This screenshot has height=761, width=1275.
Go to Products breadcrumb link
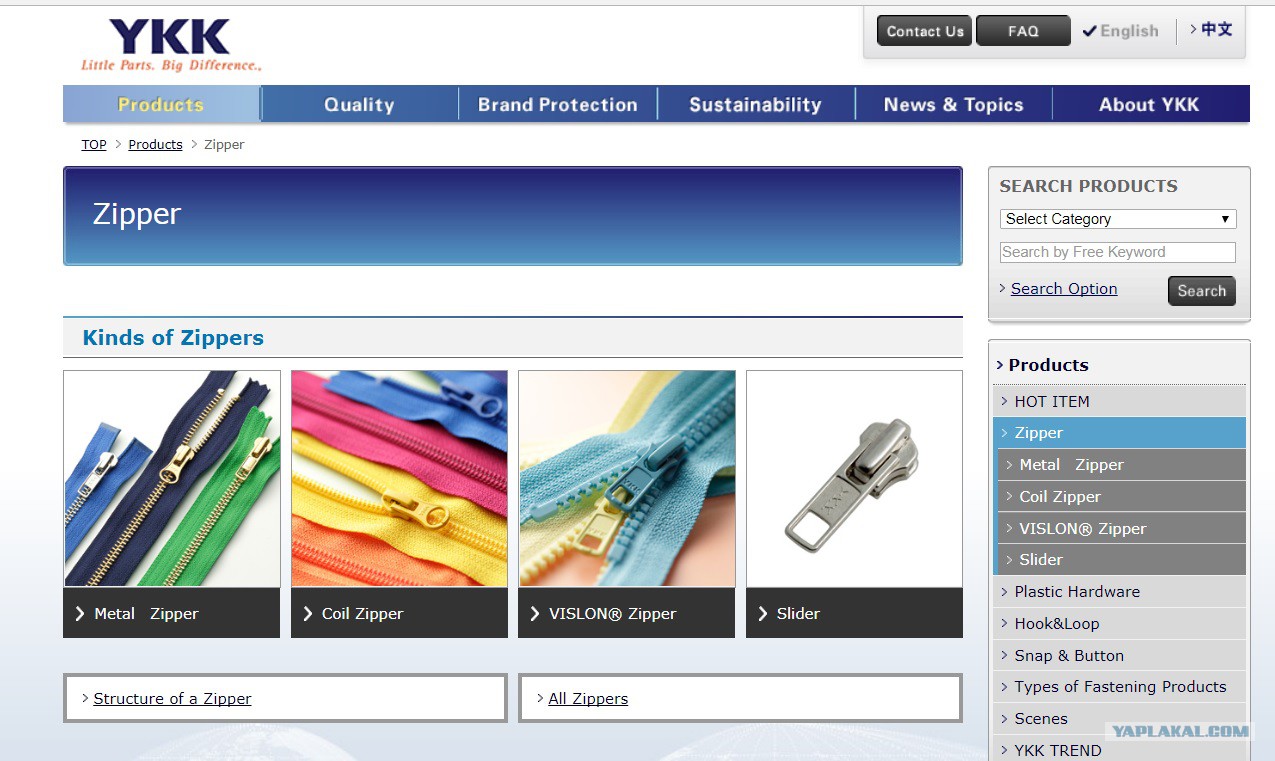(155, 145)
